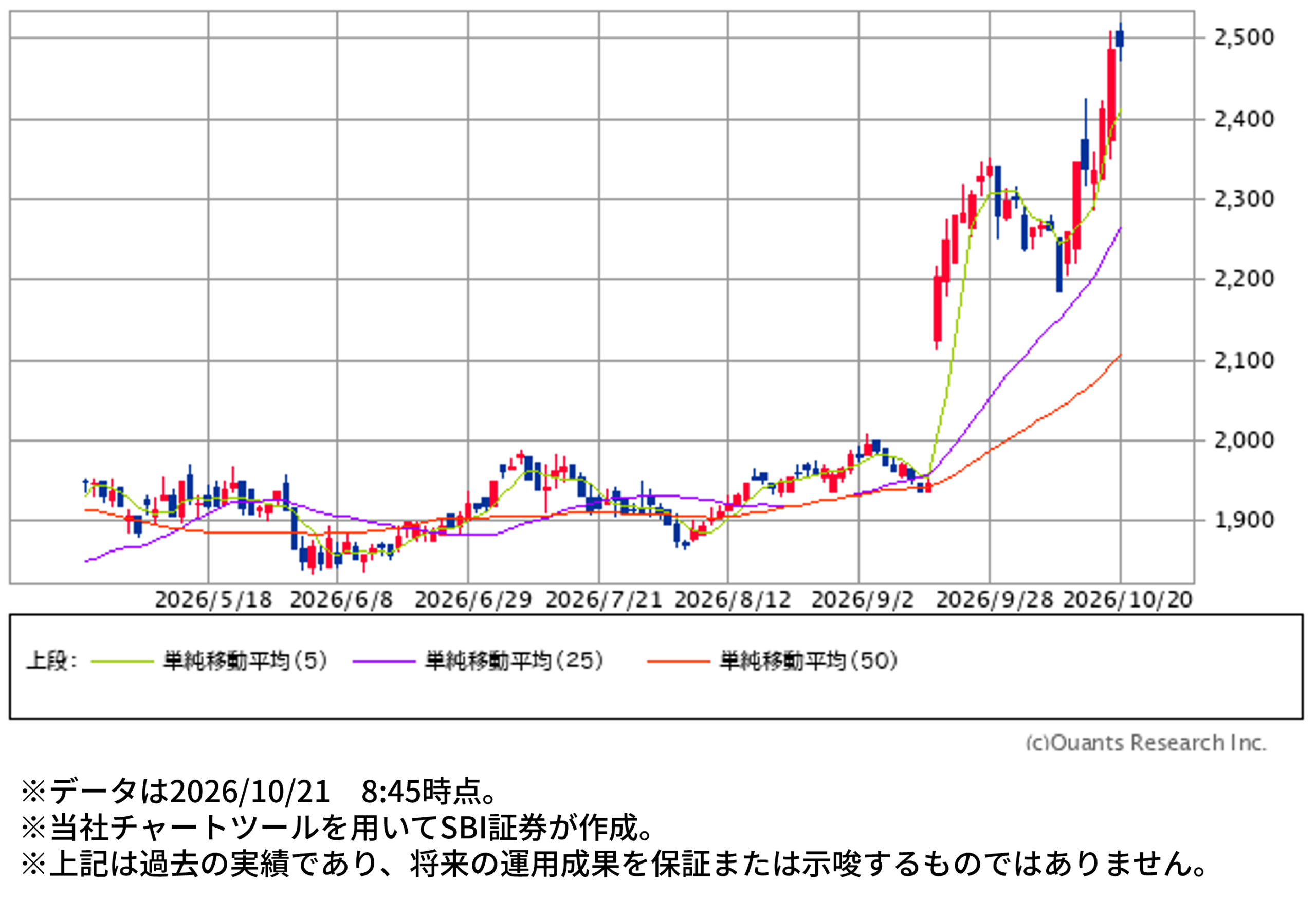The height and width of the screenshot is (900, 1316).
Task: Click the purple line legend swatch
Action: [x=384, y=662]
